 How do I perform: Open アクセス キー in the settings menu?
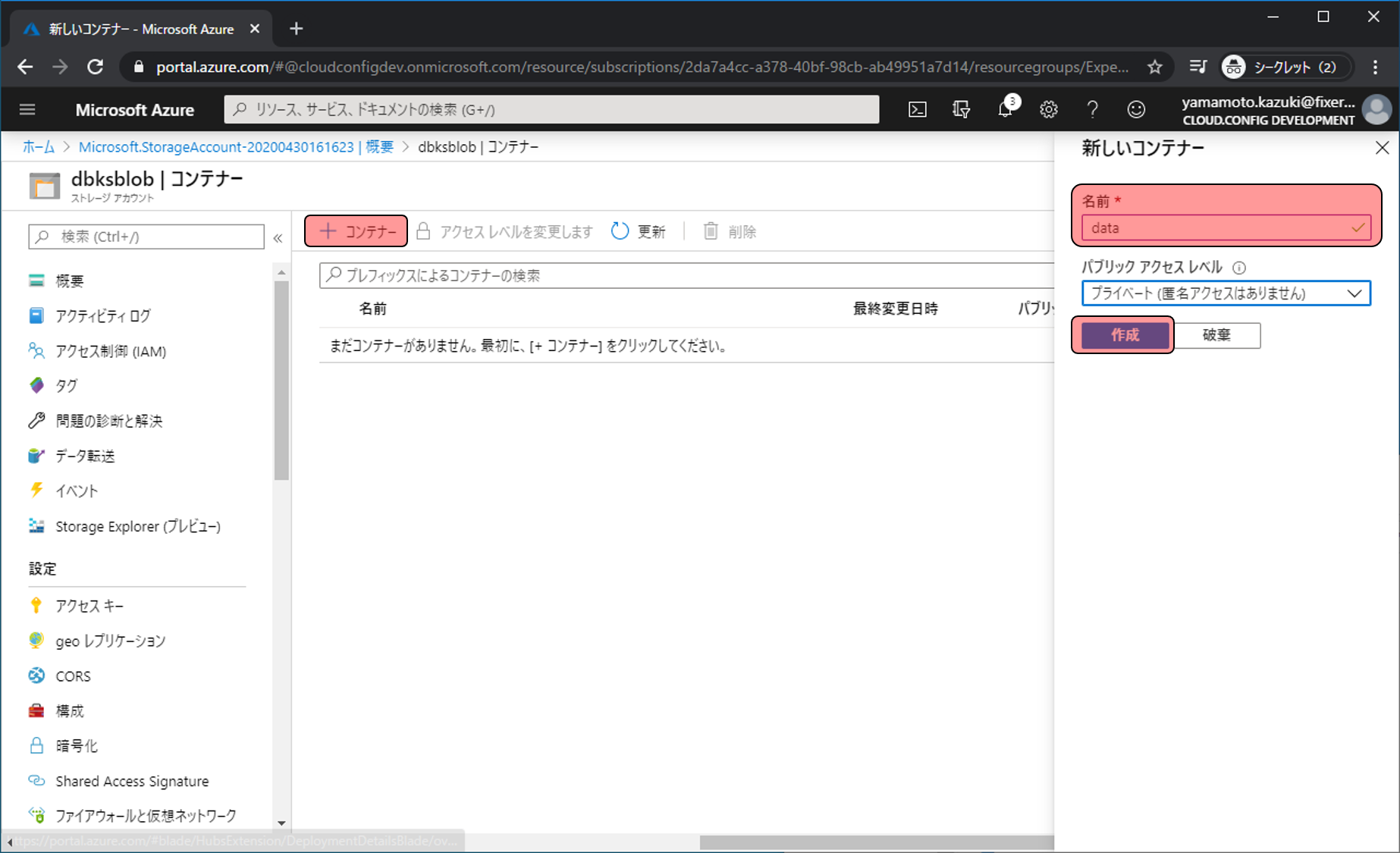point(89,606)
